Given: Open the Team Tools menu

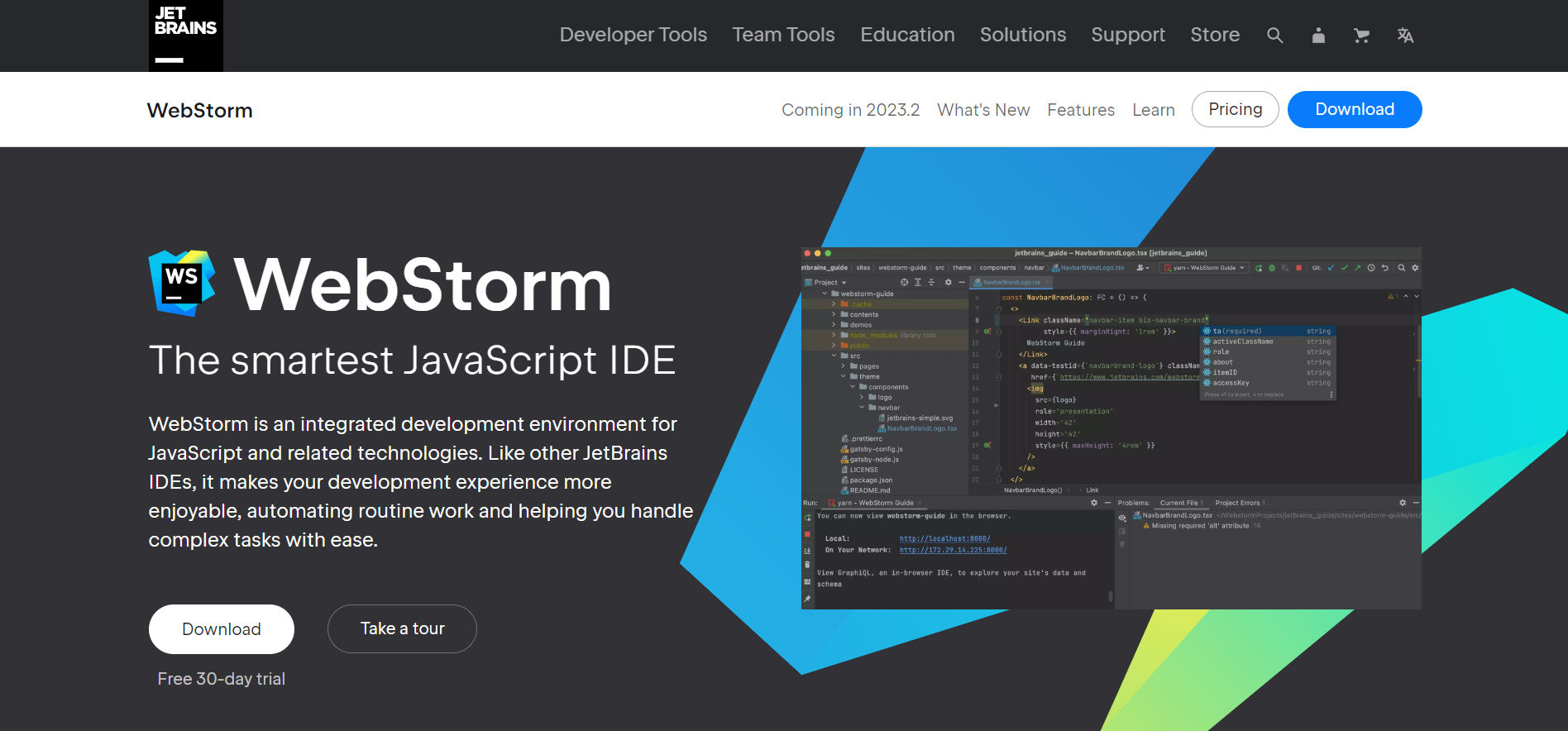Looking at the screenshot, I should tap(783, 35).
